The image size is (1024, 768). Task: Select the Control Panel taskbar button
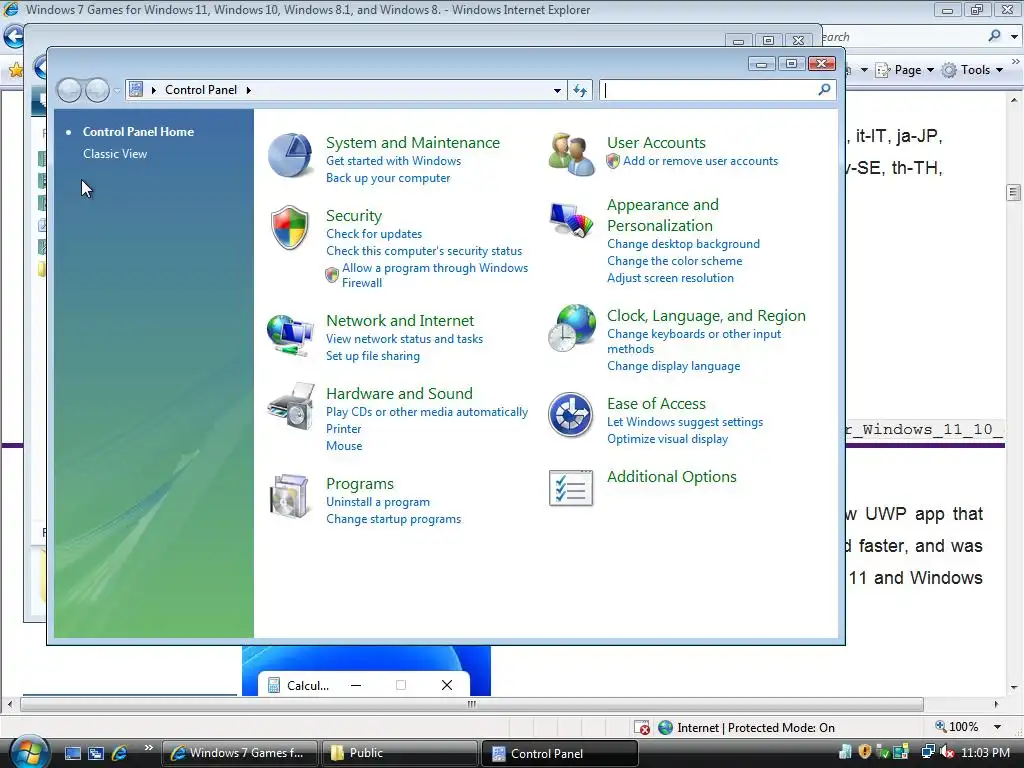[559, 753]
